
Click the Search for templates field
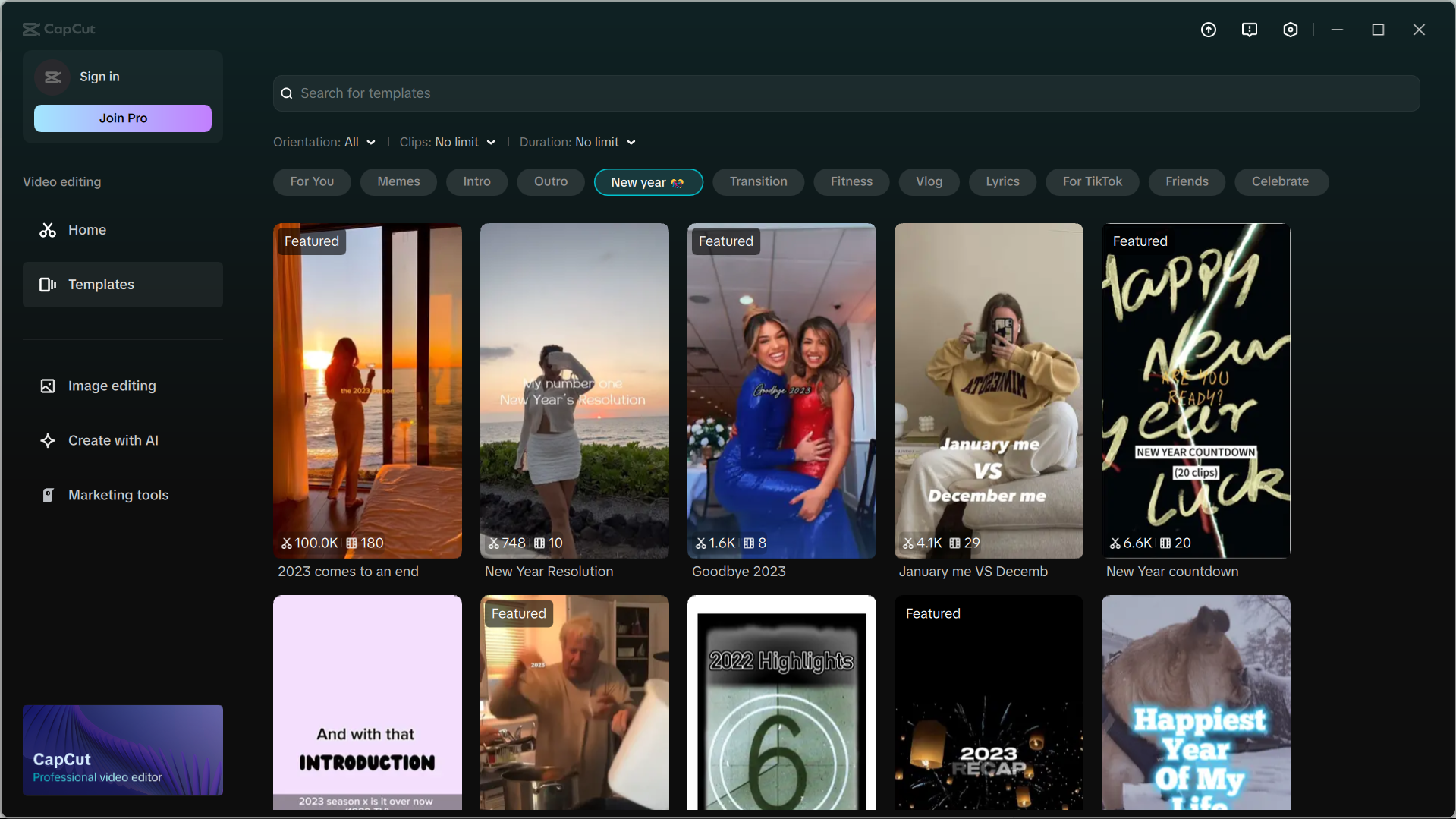[847, 93]
